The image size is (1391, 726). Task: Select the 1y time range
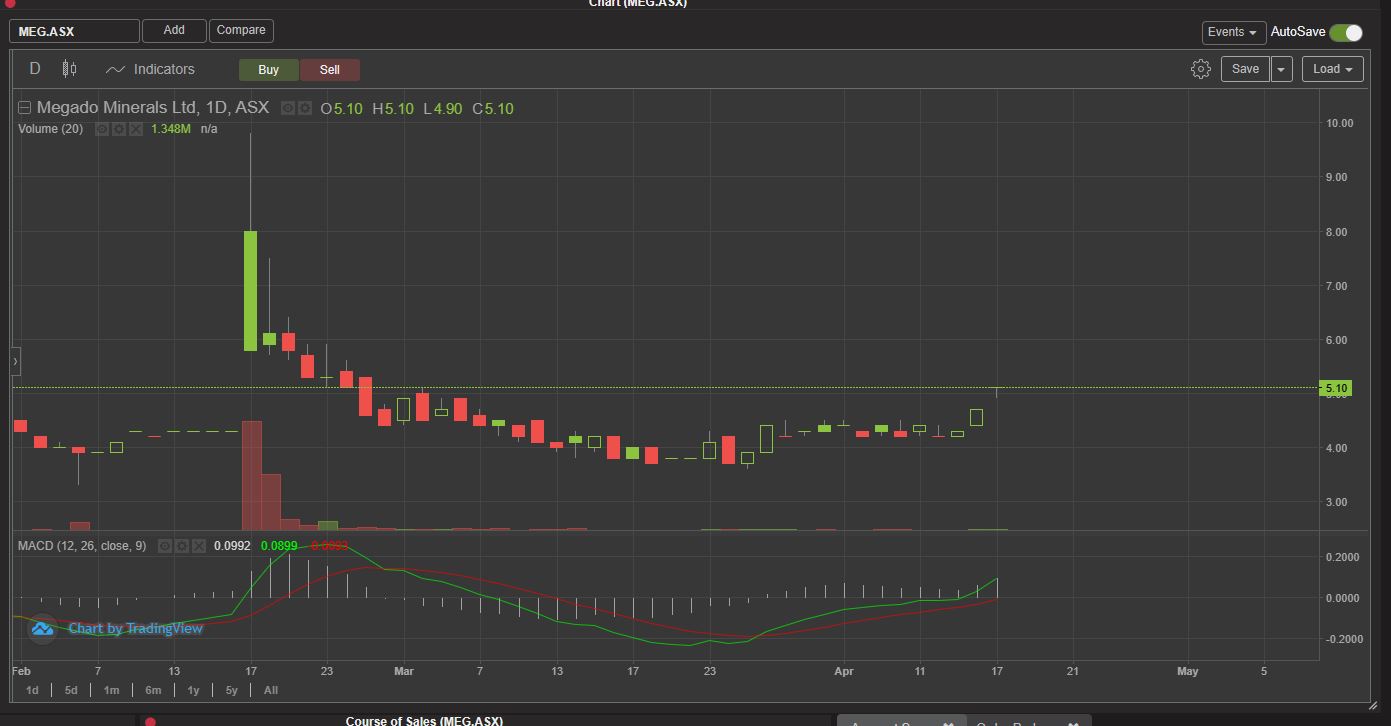(193, 690)
